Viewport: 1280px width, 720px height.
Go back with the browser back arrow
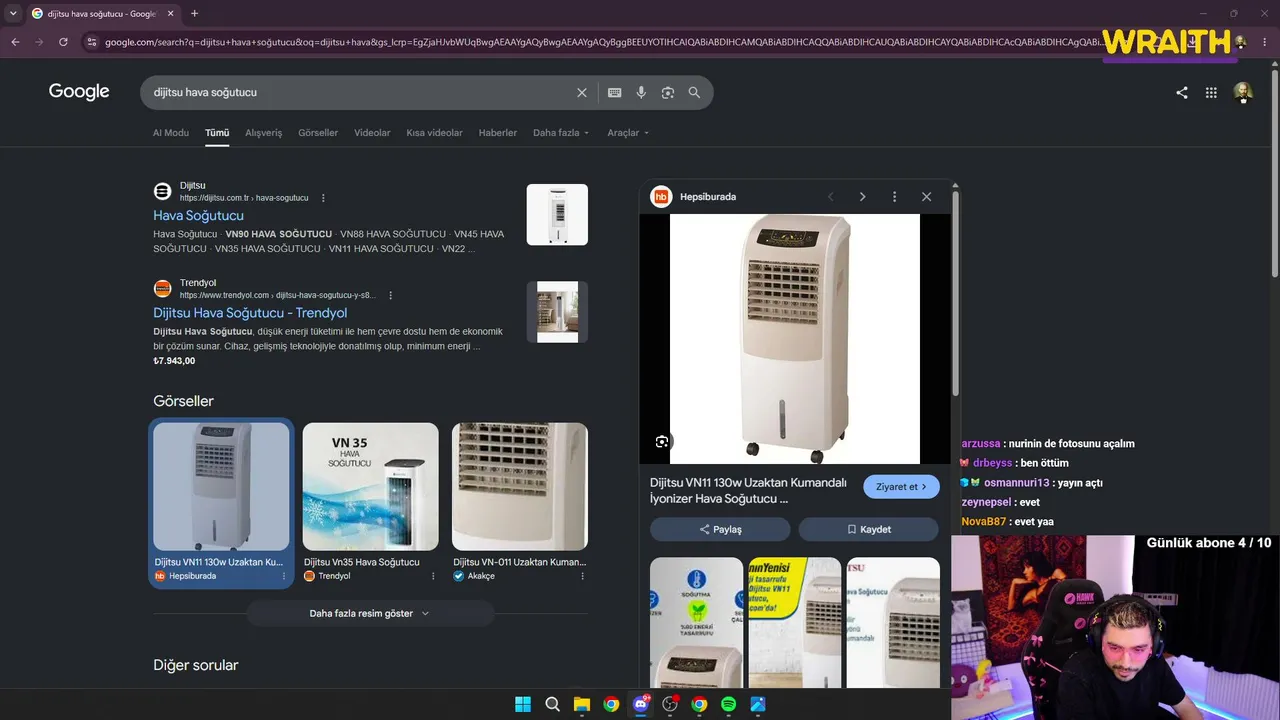point(15,42)
